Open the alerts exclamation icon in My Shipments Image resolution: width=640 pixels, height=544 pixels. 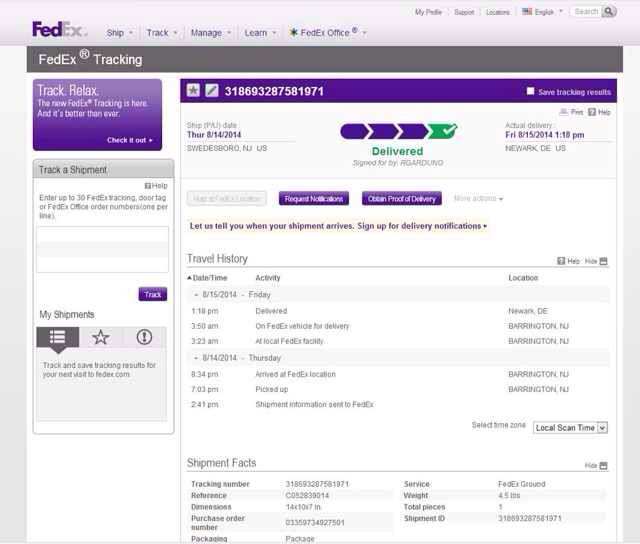(x=144, y=337)
